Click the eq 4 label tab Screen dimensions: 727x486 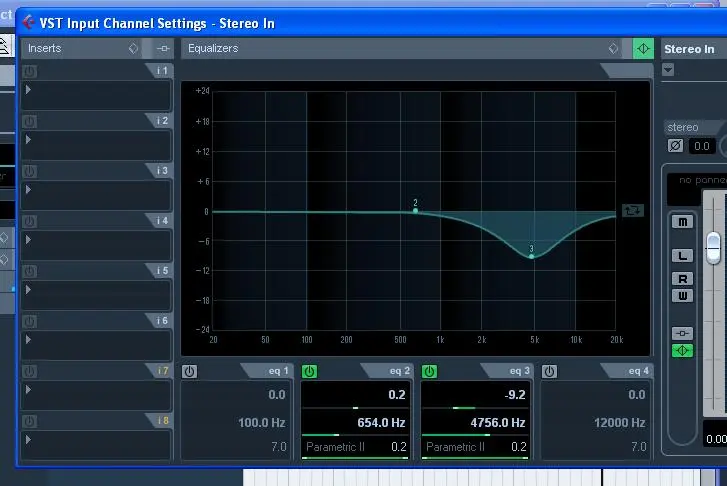click(639, 371)
